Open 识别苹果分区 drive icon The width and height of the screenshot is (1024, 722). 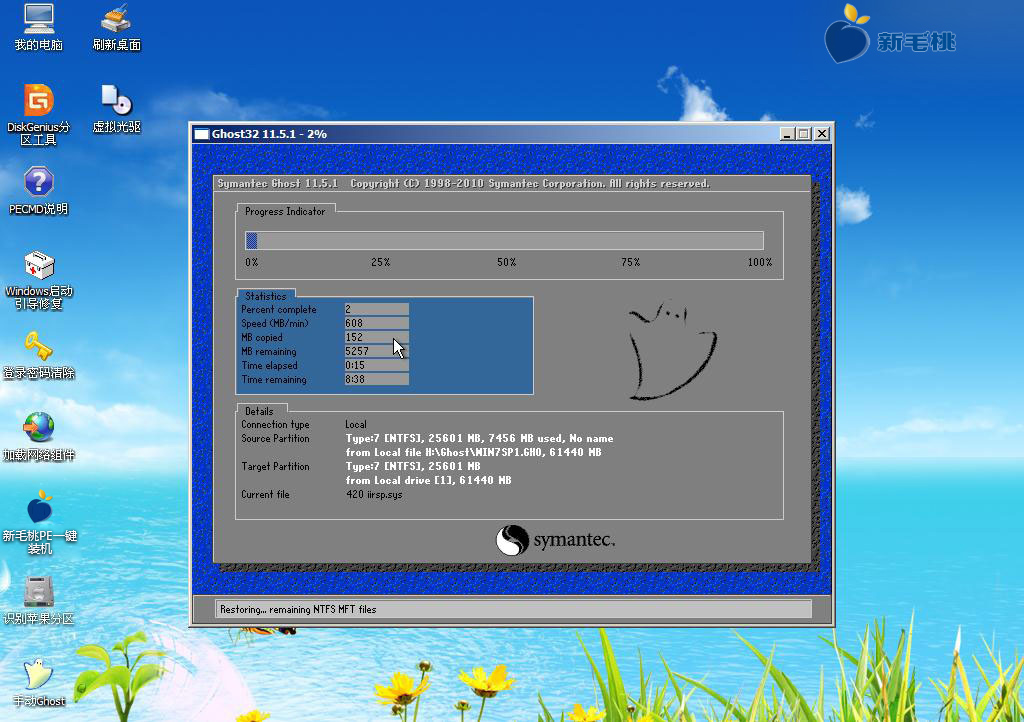point(39,601)
